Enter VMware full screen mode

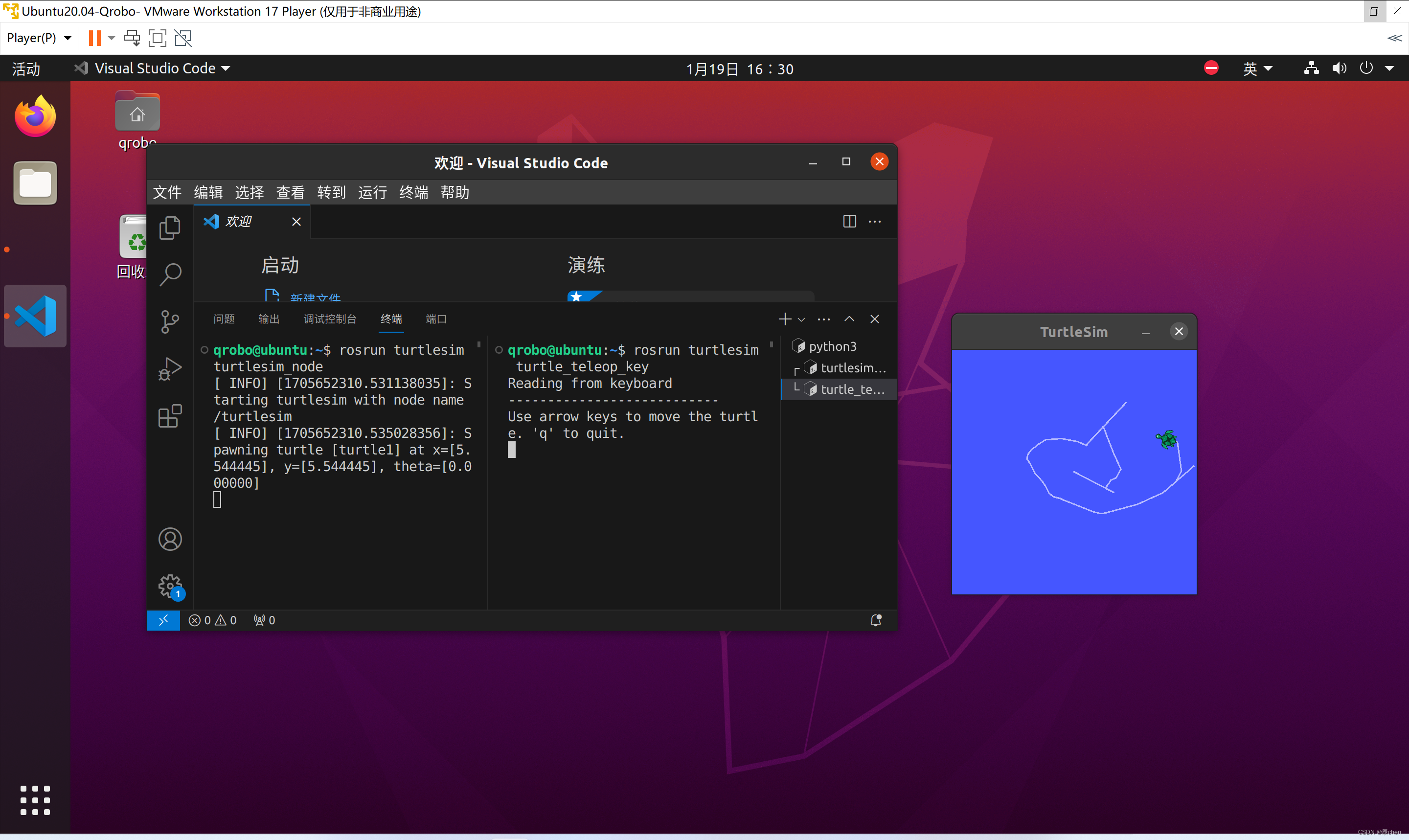click(x=158, y=38)
